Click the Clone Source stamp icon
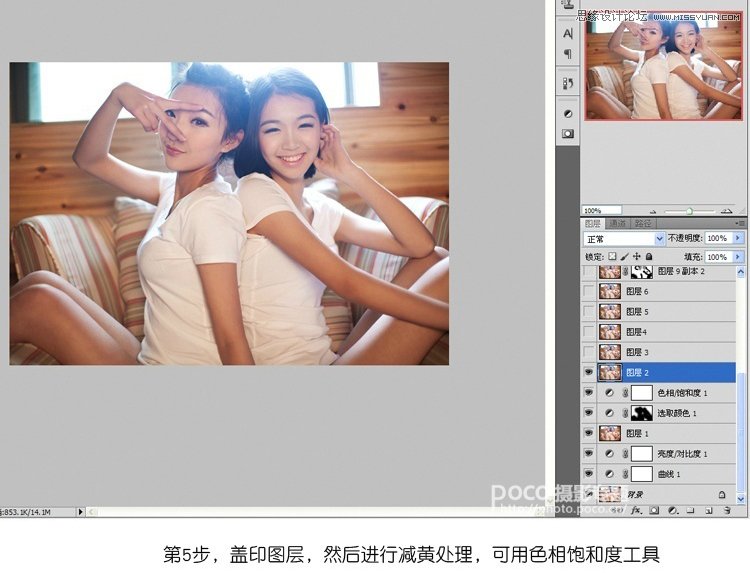Screen dimensions: 750x587 click(568, 4)
